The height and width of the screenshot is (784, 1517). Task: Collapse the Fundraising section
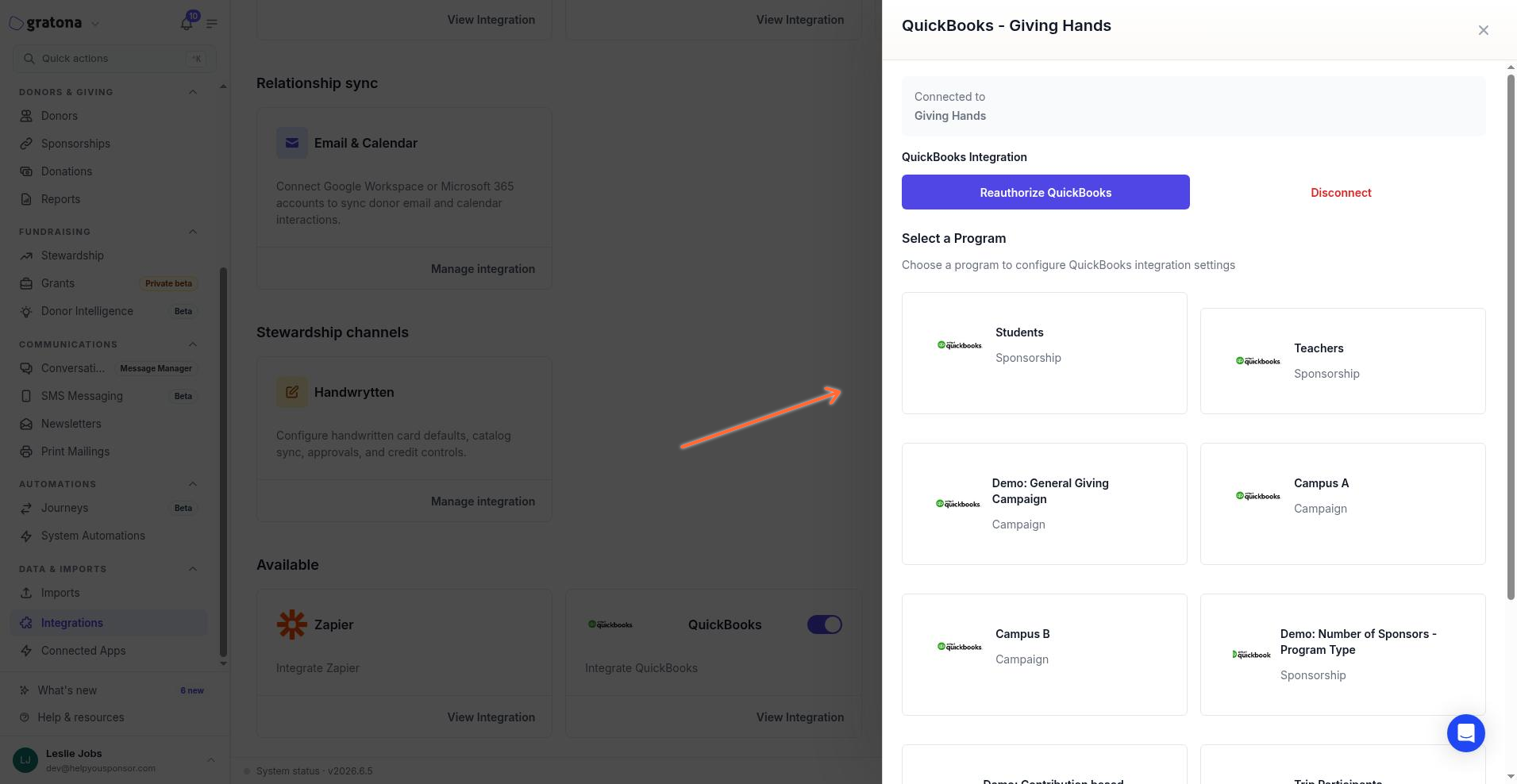click(192, 232)
